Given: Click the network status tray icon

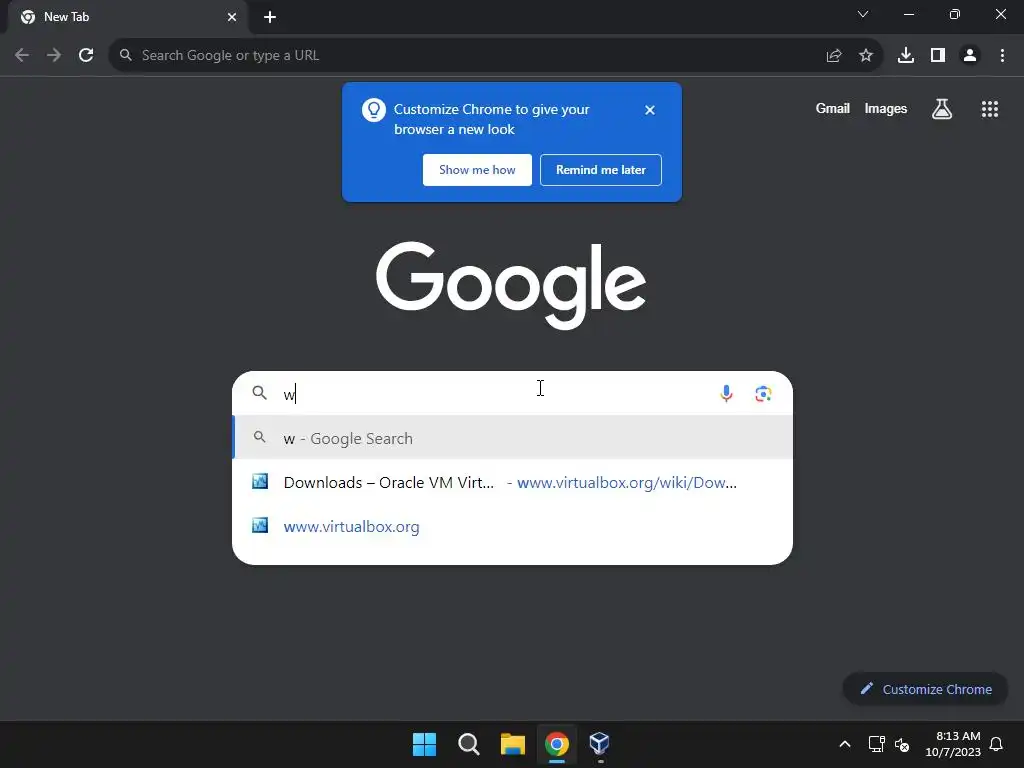Looking at the screenshot, I should [876, 744].
